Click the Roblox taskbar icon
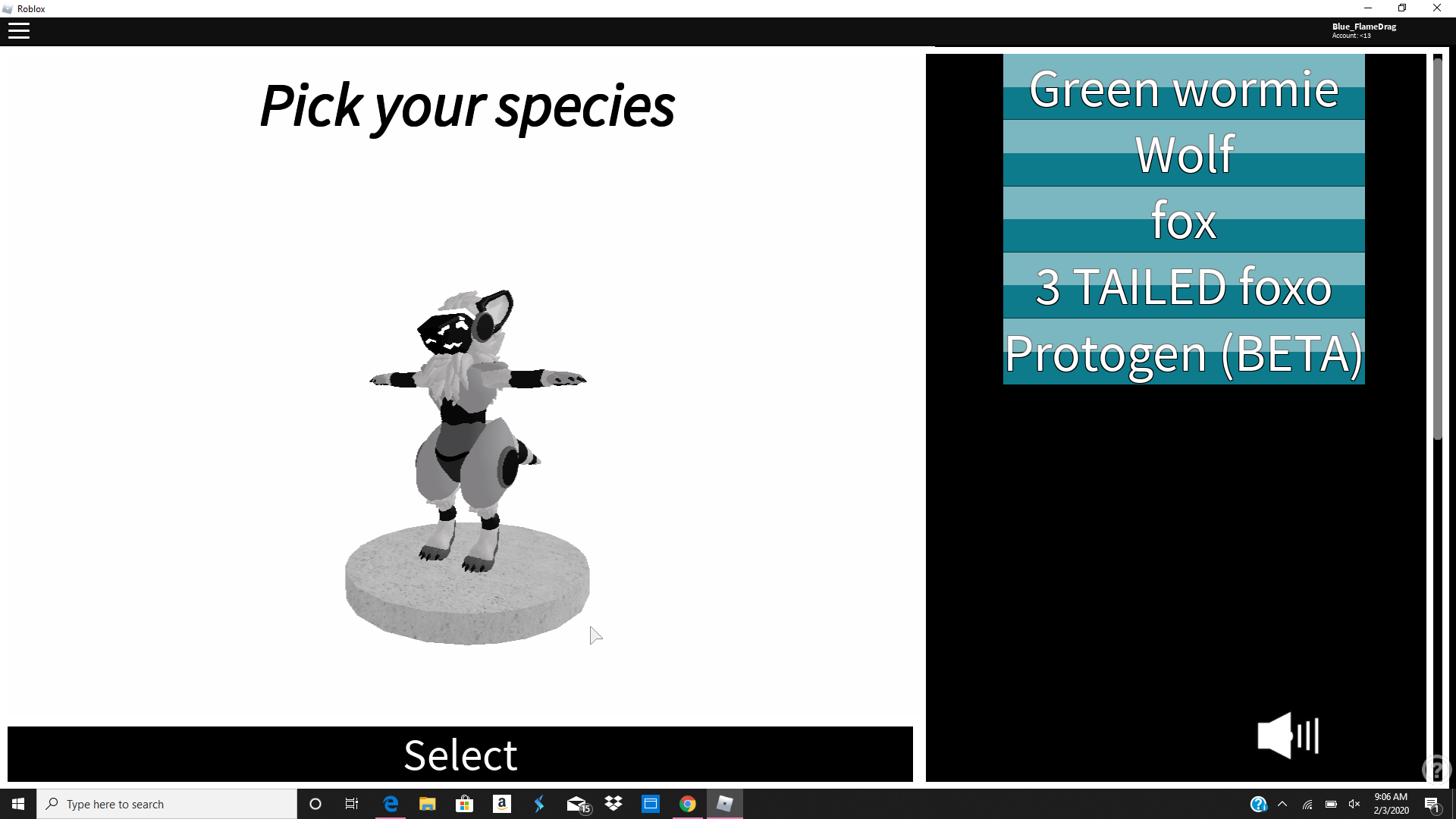 coord(725,804)
